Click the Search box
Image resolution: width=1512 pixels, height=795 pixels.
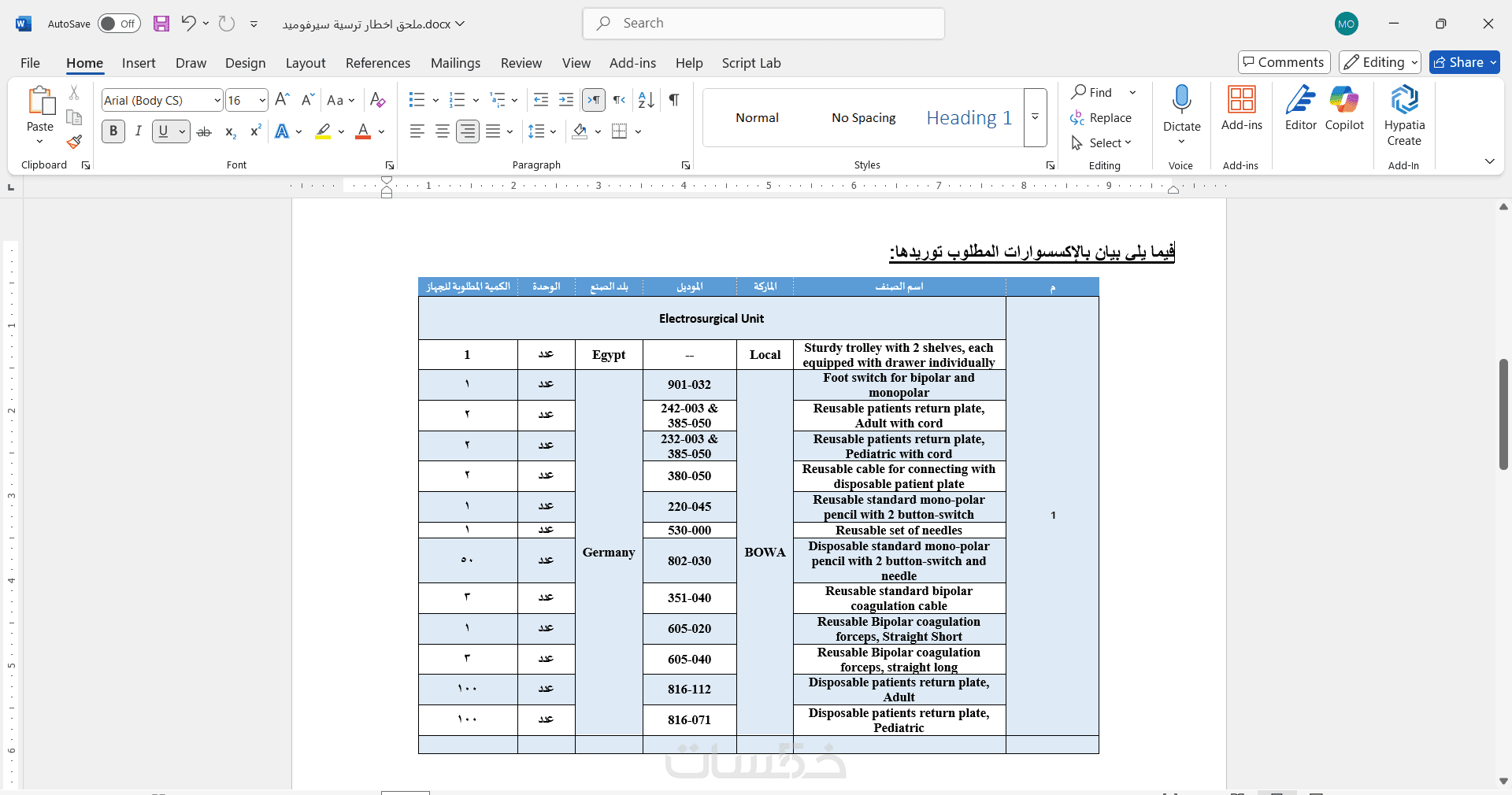(x=764, y=24)
